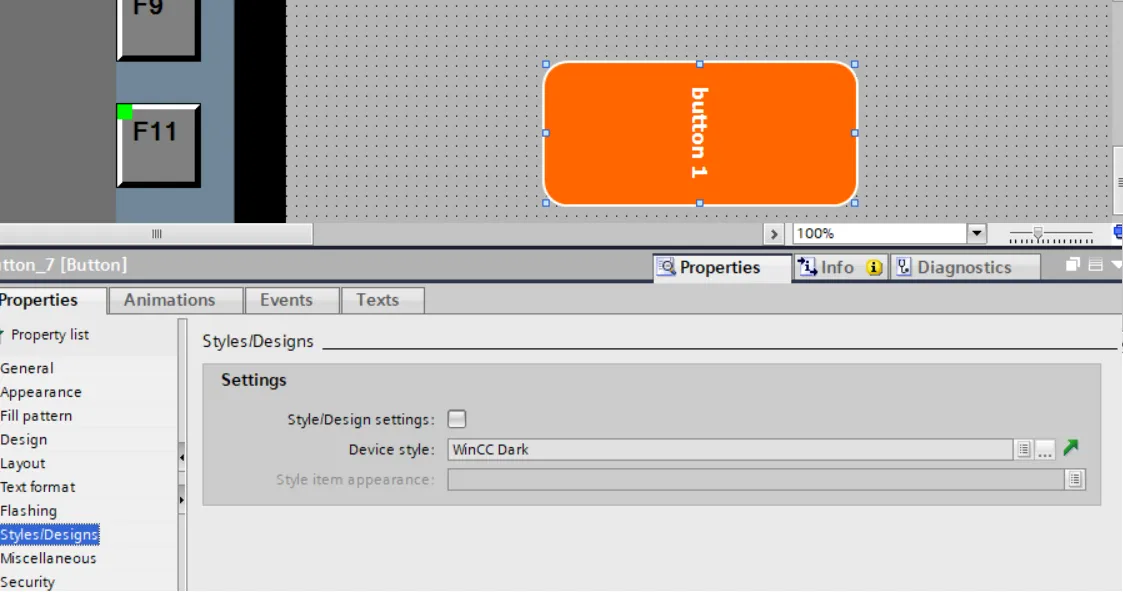Click the 100% zoom input field

point(880,233)
